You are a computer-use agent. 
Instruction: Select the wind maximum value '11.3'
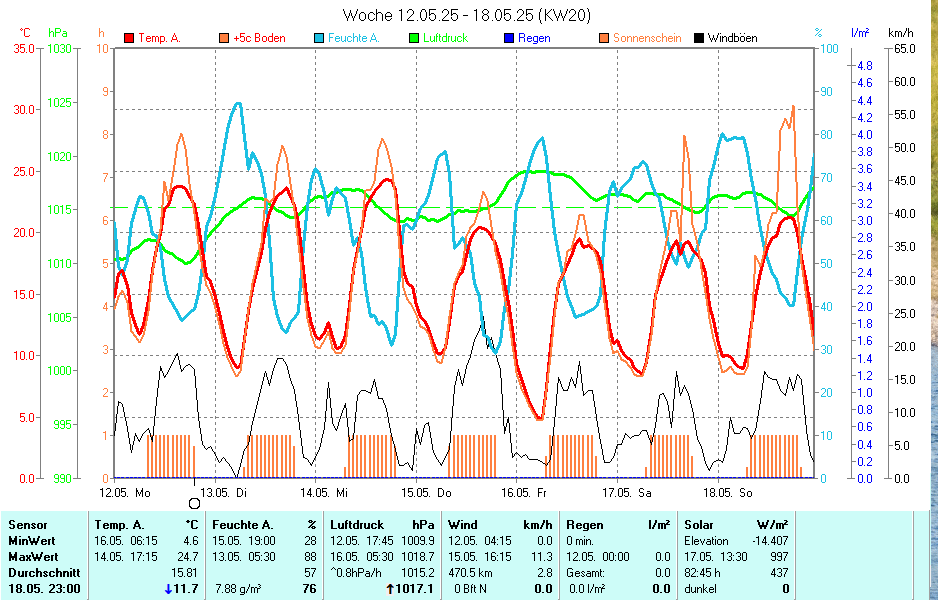(x=542, y=557)
